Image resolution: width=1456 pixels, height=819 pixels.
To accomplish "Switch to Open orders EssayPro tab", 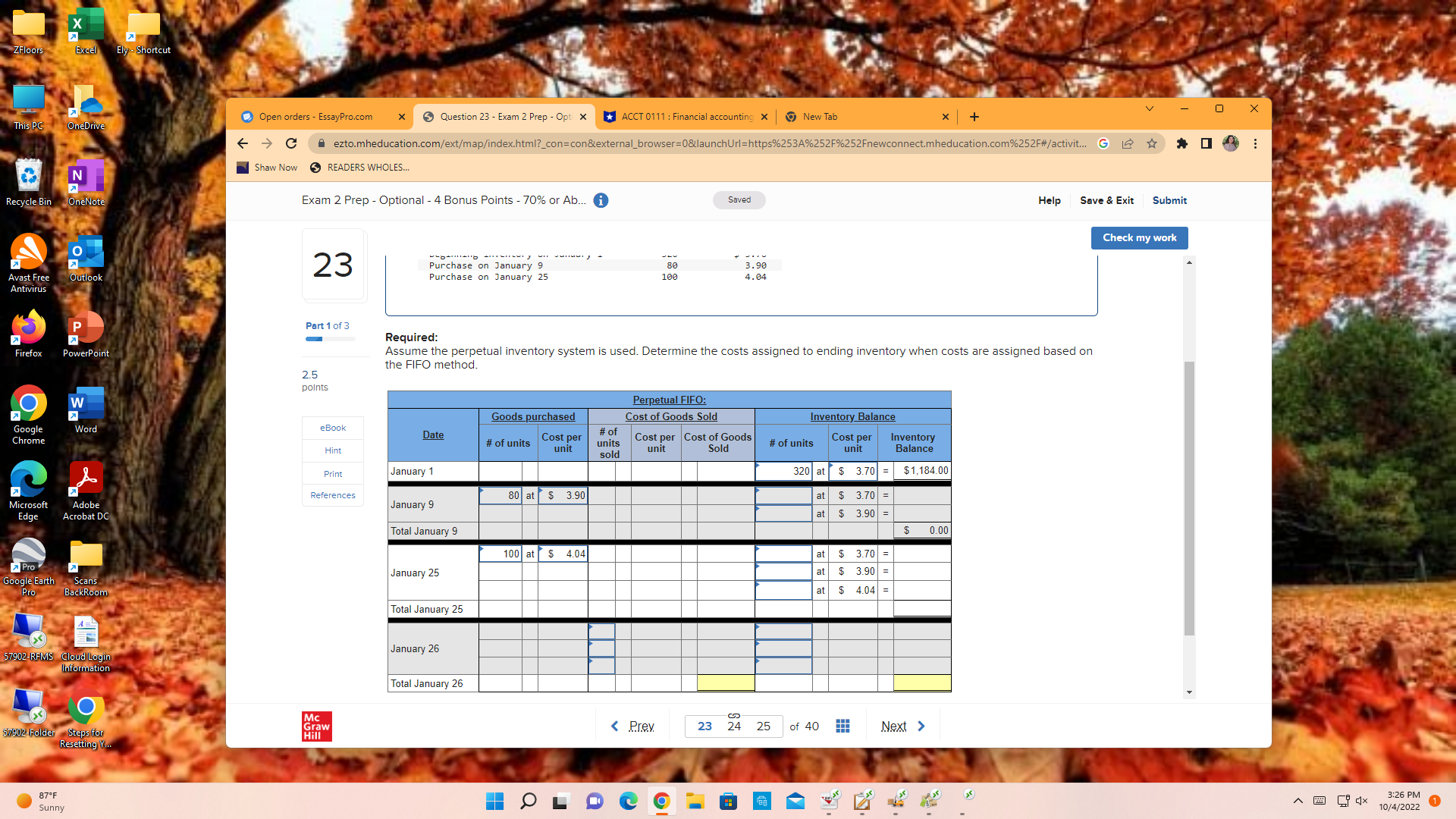I will click(315, 117).
